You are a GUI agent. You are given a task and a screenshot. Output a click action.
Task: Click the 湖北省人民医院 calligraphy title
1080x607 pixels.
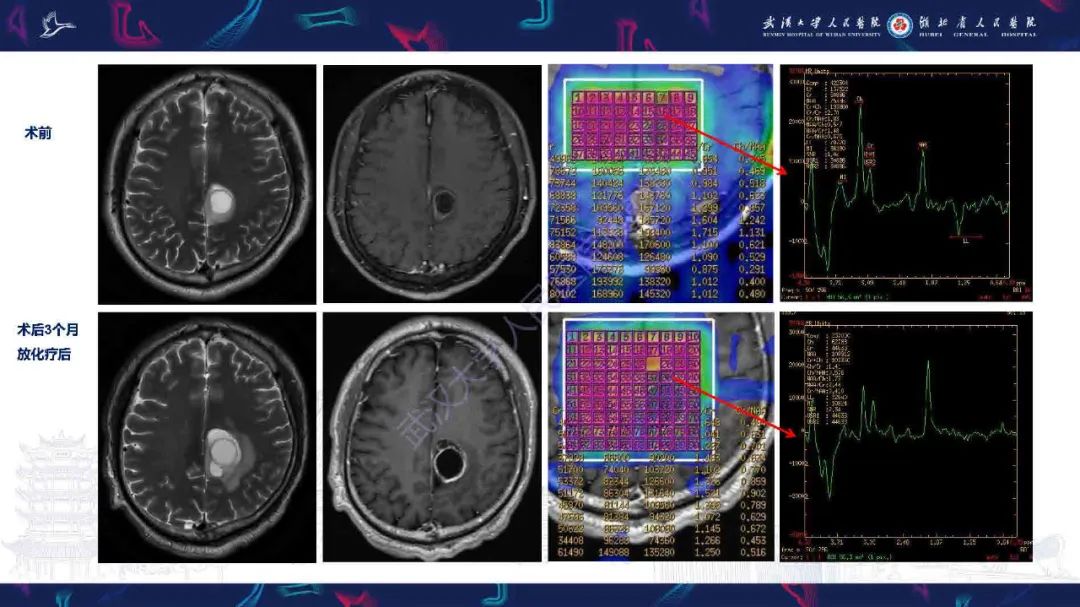(x=977, y=23)
